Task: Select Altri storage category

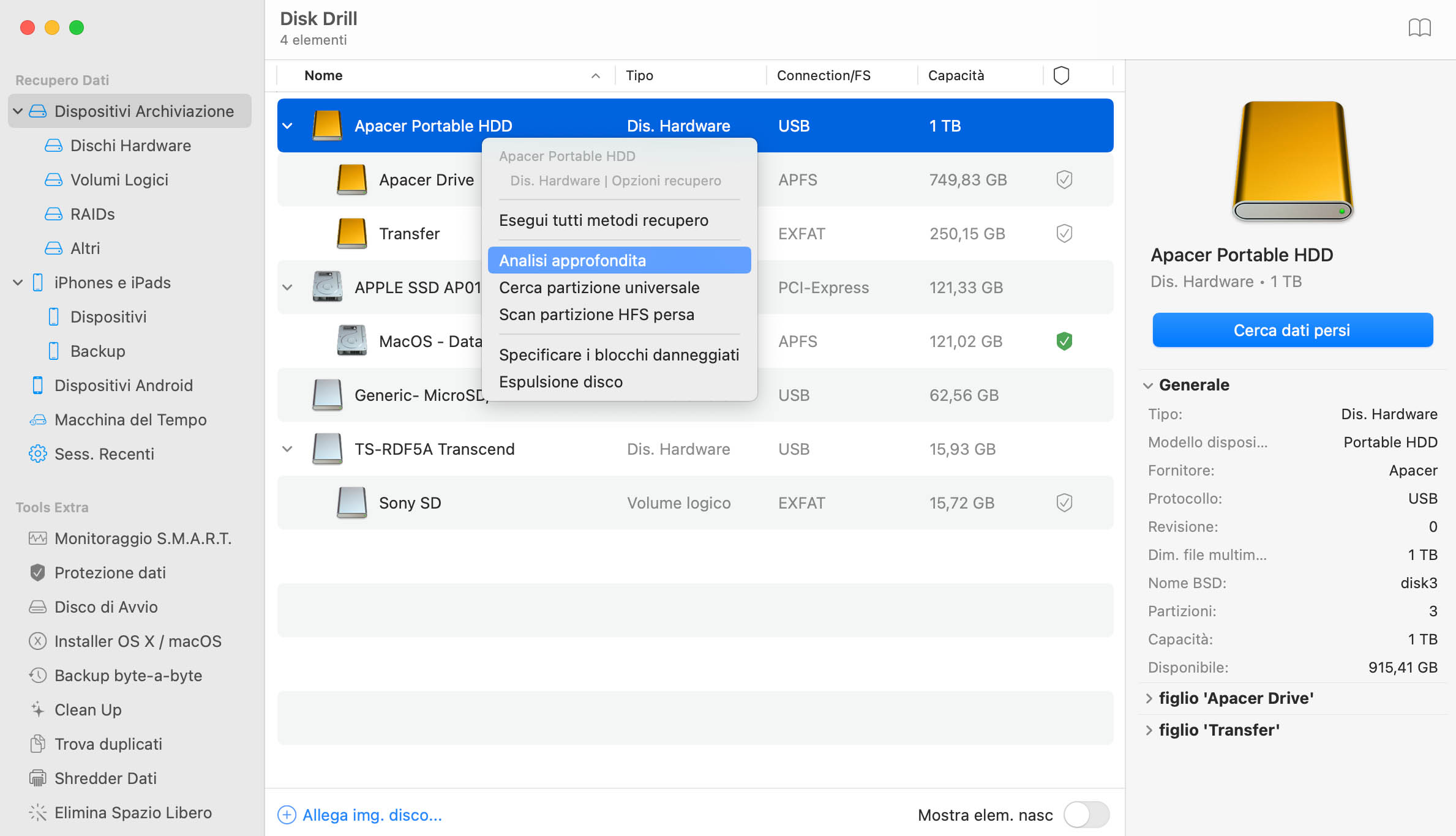Action: (85, 248)
